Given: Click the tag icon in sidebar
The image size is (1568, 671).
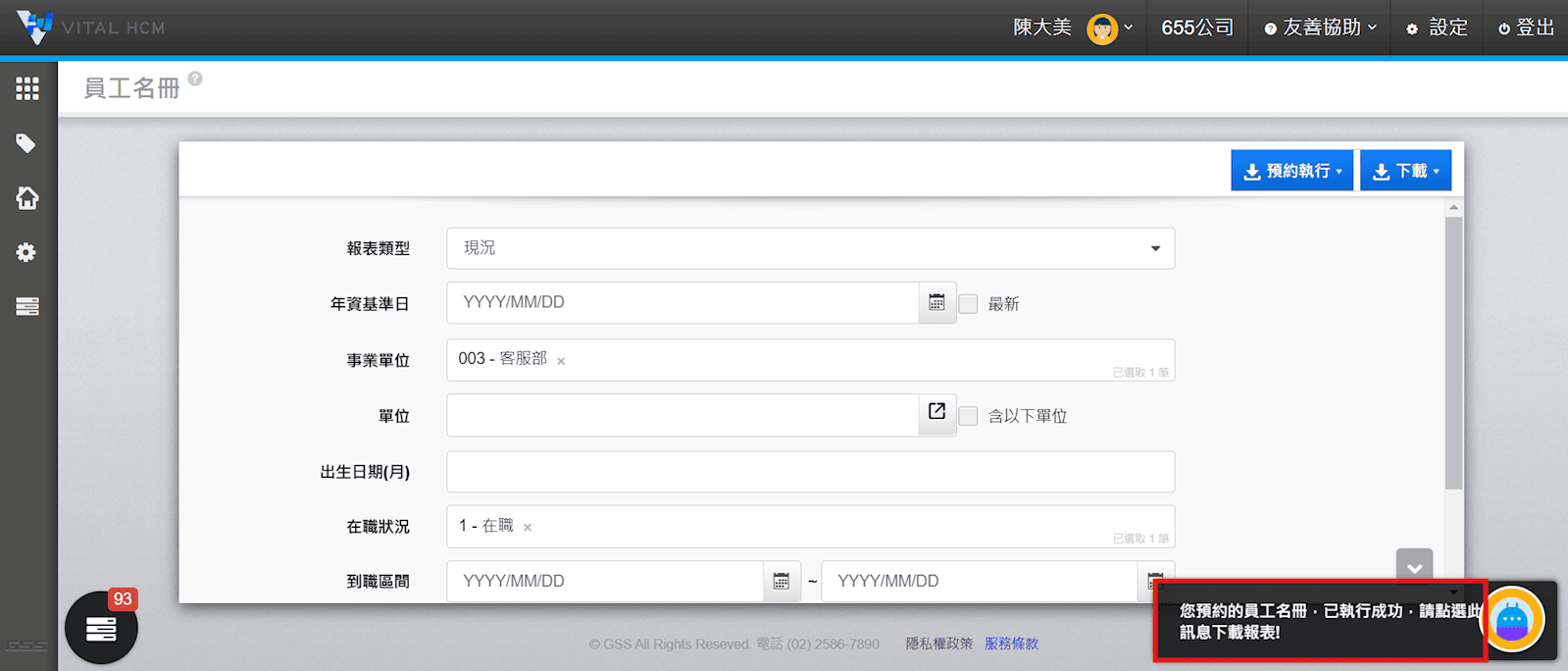Looking at the screenshot, I should [x=26, y=144].
